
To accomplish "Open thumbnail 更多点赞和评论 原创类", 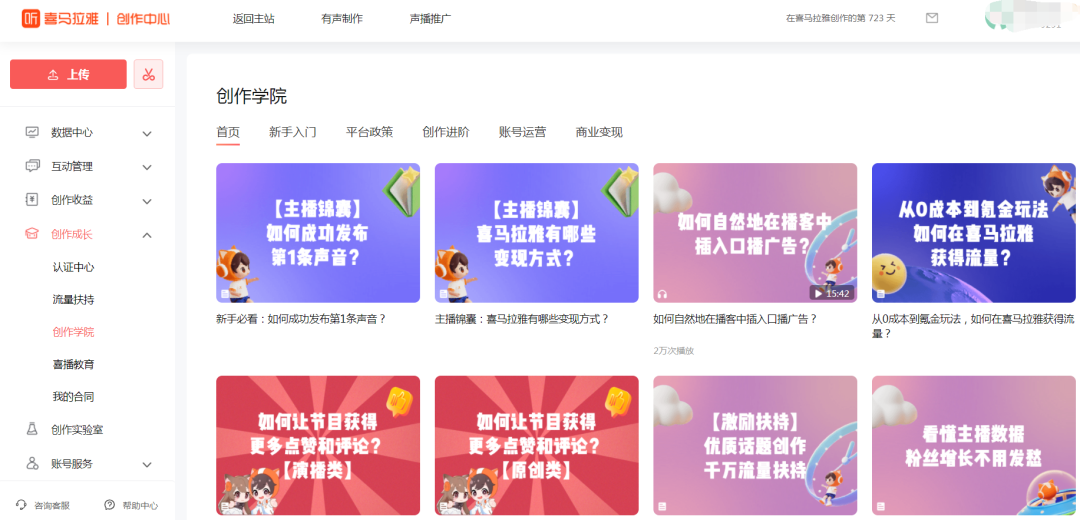I will point(537,446).
